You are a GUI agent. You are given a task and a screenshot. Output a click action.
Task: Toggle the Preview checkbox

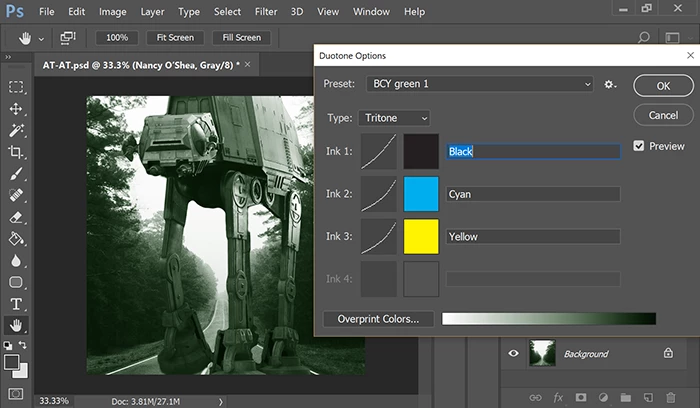click(639, 146)
